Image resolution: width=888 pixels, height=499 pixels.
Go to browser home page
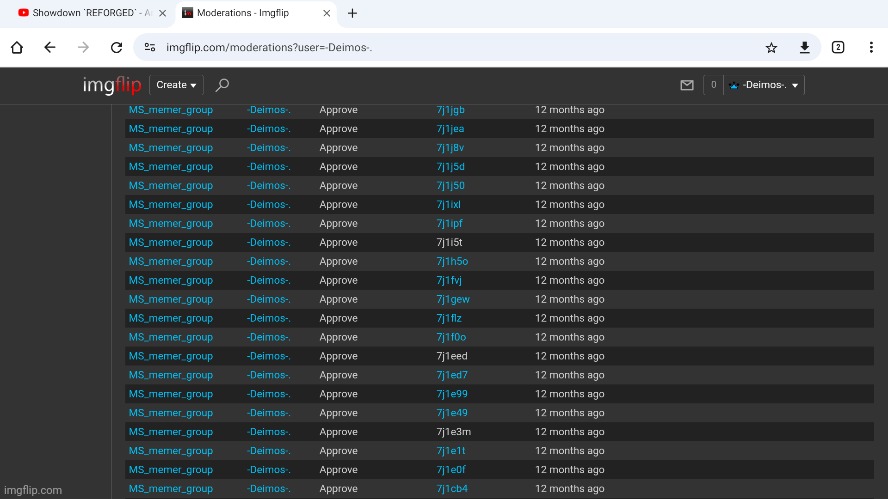pos(17,48)
